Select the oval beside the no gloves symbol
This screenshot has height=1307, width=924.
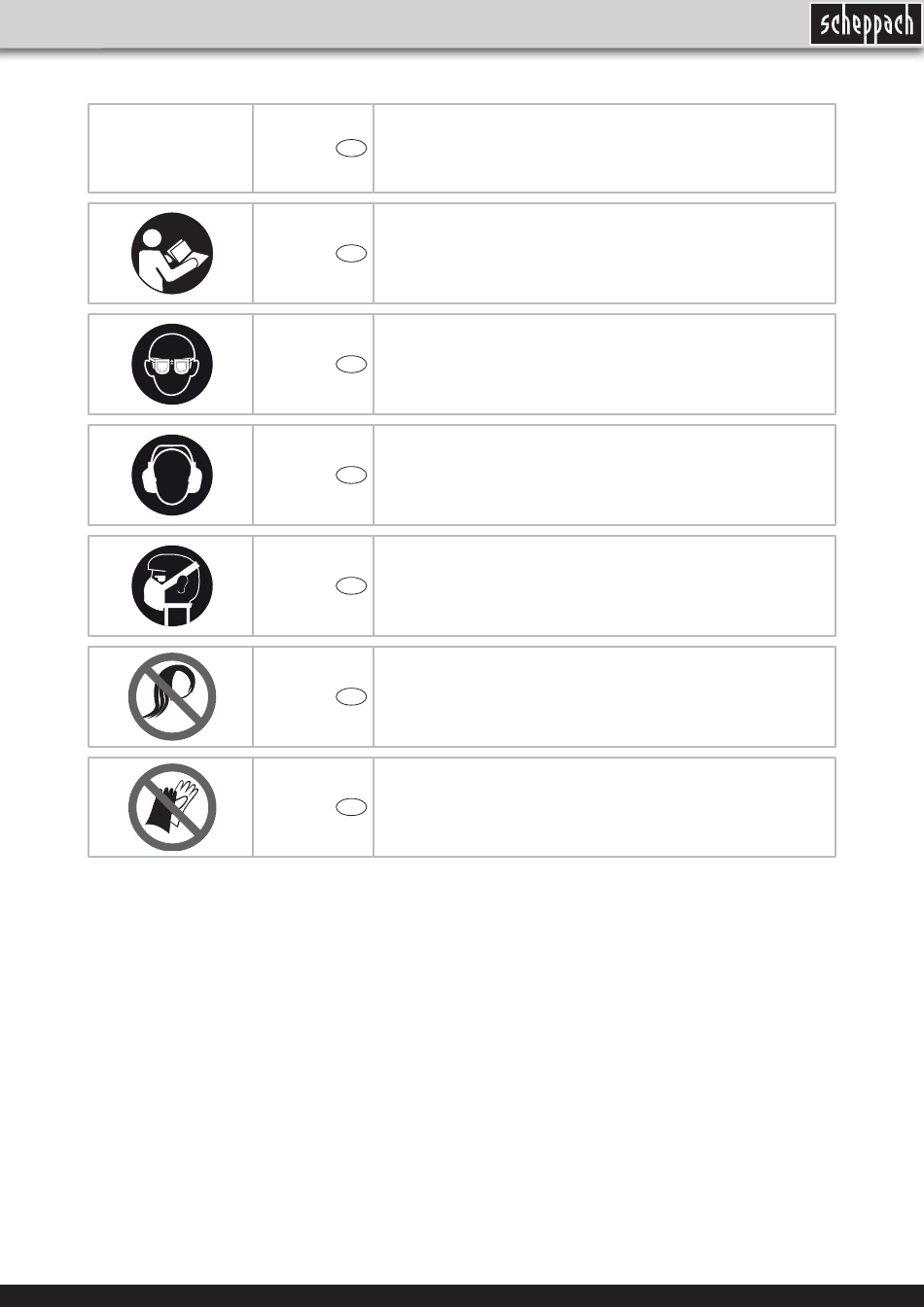click(351, 807)
